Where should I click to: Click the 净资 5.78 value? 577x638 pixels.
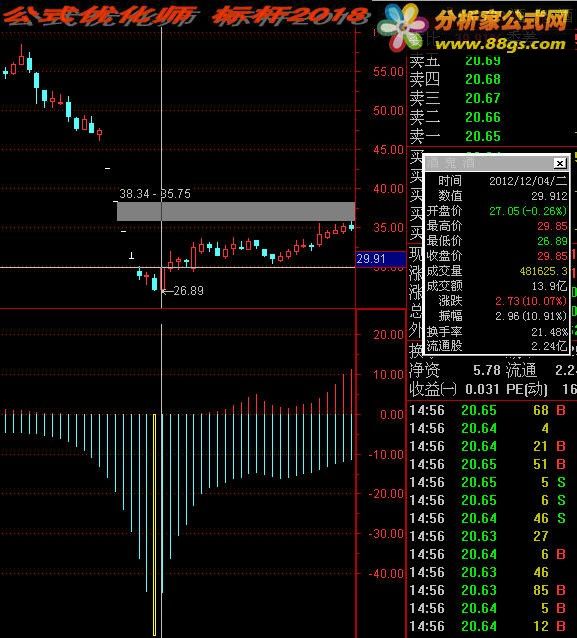487,371
